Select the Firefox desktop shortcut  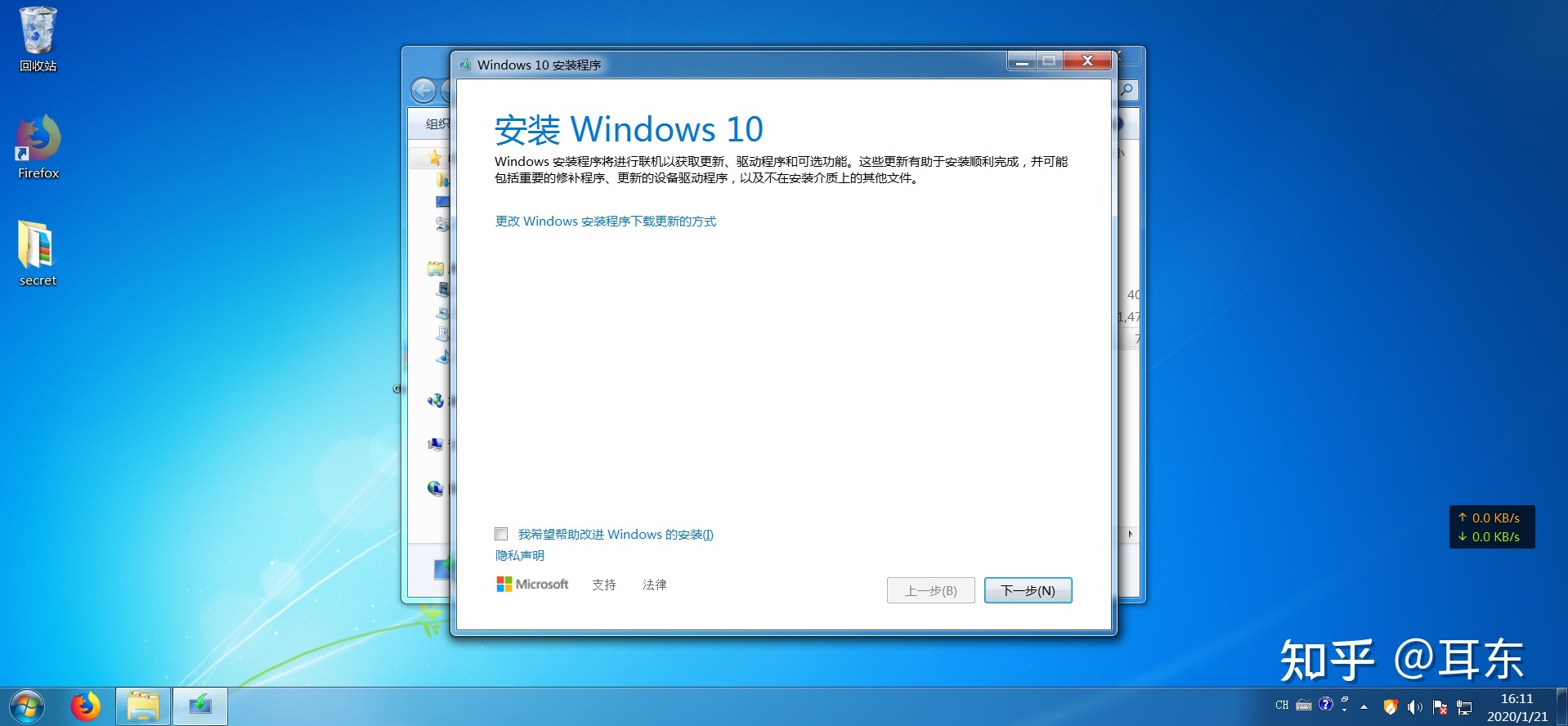click(38, 147)
